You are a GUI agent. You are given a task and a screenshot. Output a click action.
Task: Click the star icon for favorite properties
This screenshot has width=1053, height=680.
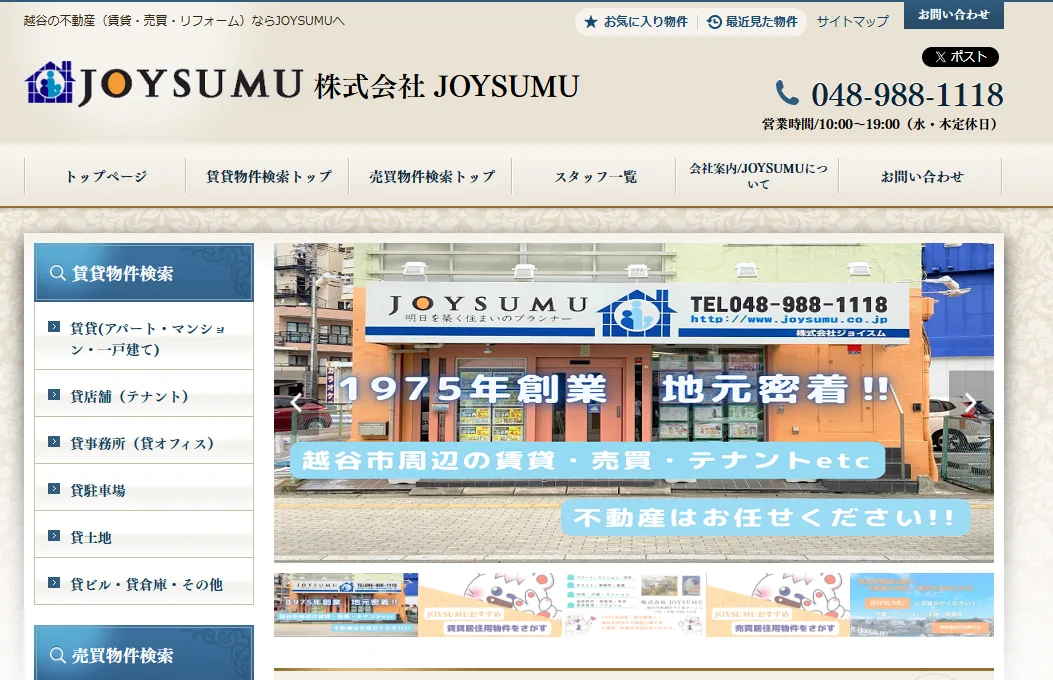(x=591, y=22)
